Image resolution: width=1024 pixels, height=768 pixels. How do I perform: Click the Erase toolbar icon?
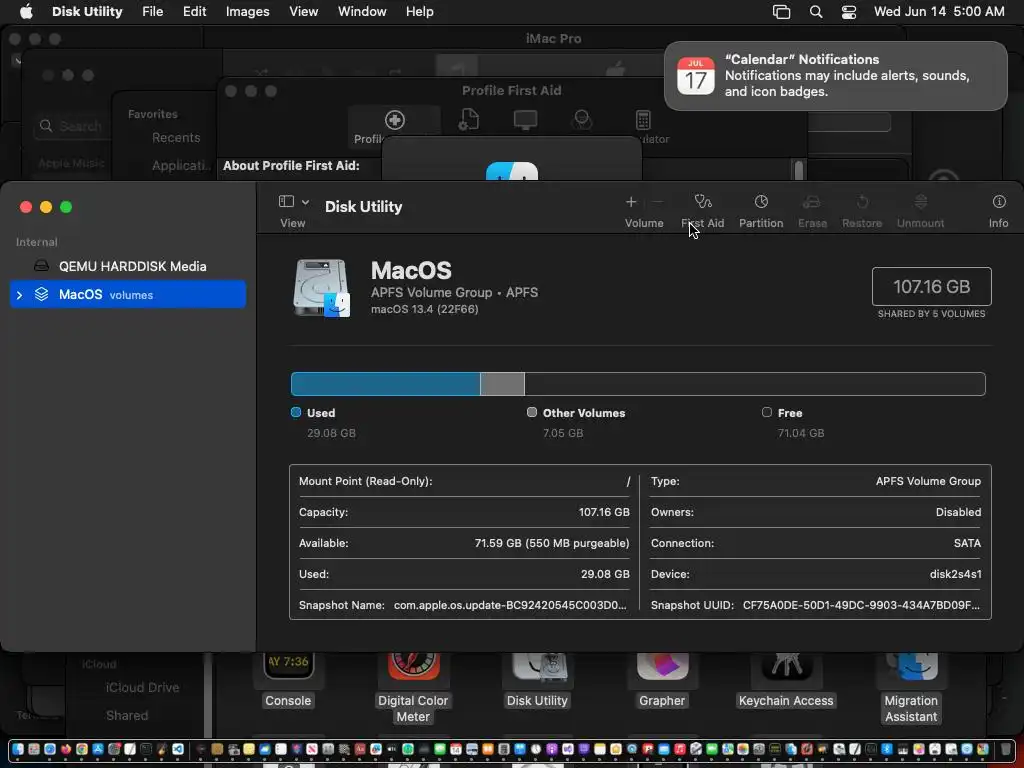click(x=812, y=202)
